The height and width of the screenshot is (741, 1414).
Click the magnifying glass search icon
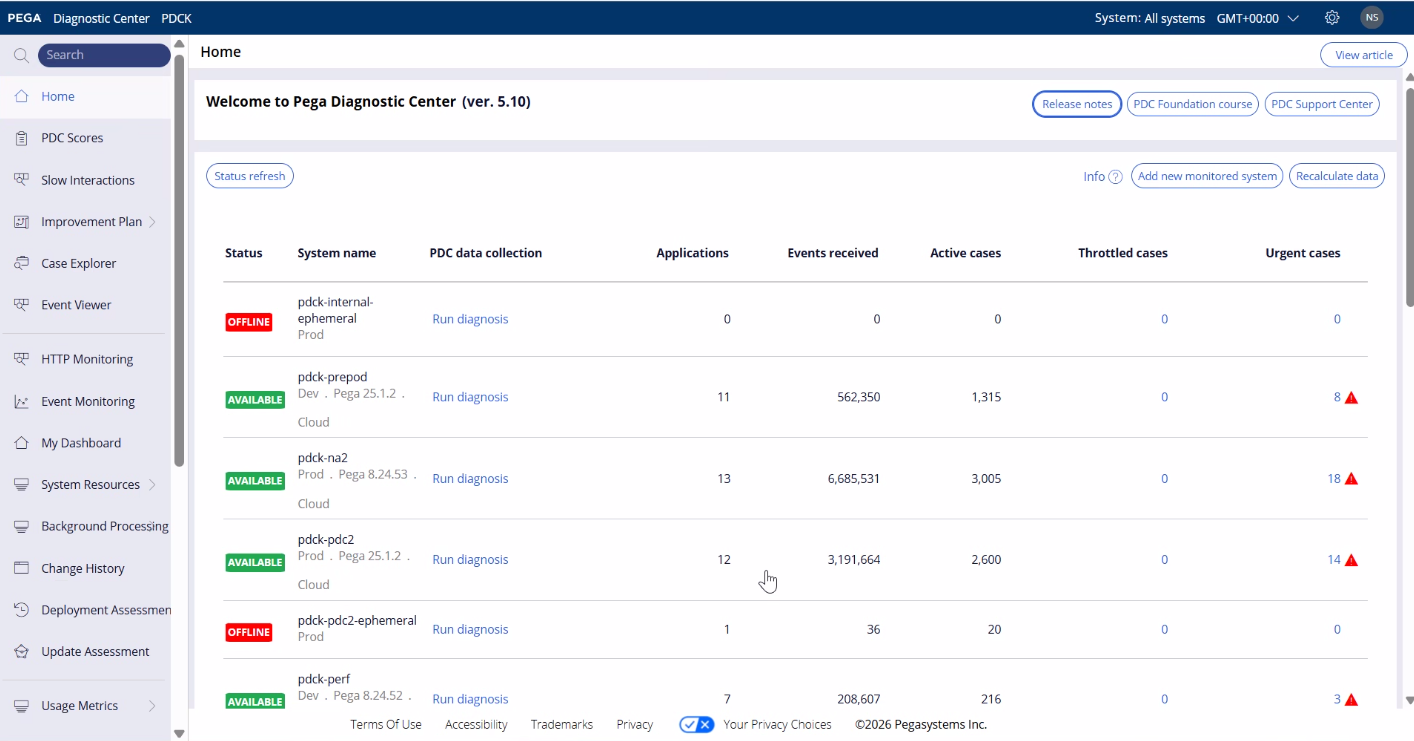tap(21, 56)
